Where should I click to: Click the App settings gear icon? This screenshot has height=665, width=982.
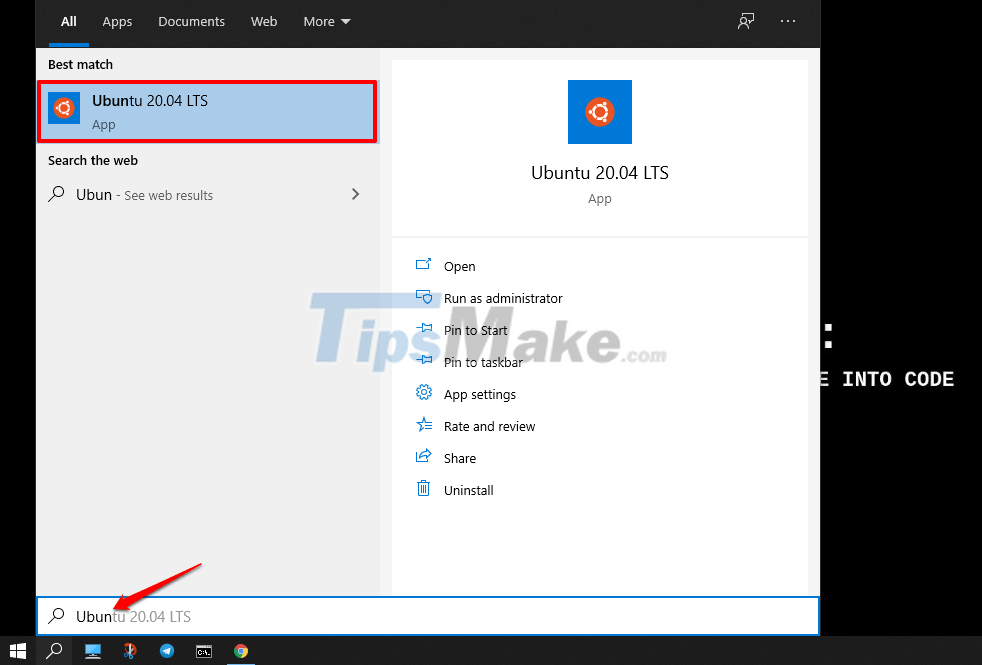424,394
